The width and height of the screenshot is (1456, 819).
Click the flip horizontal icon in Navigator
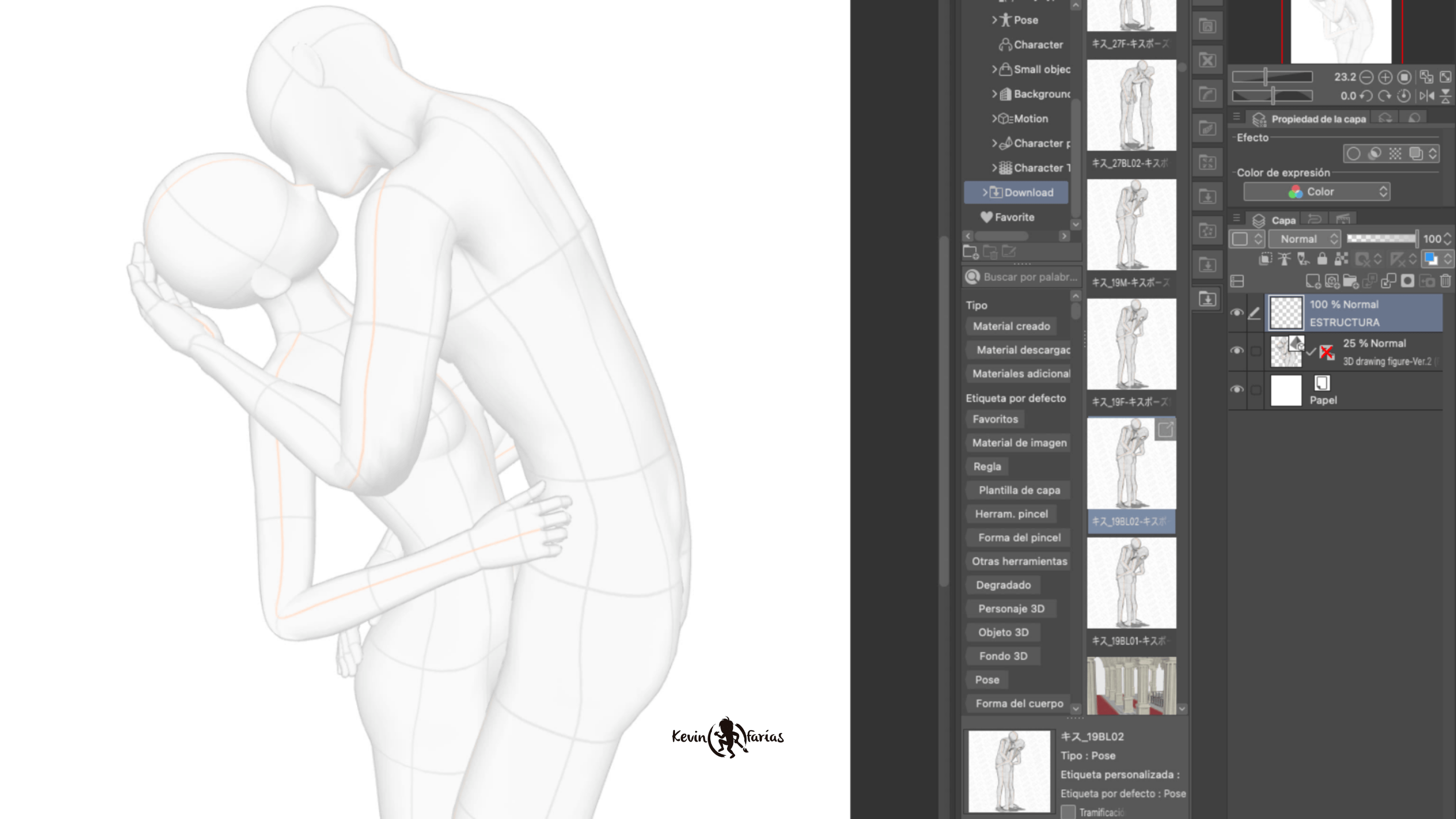[1427, 96]
